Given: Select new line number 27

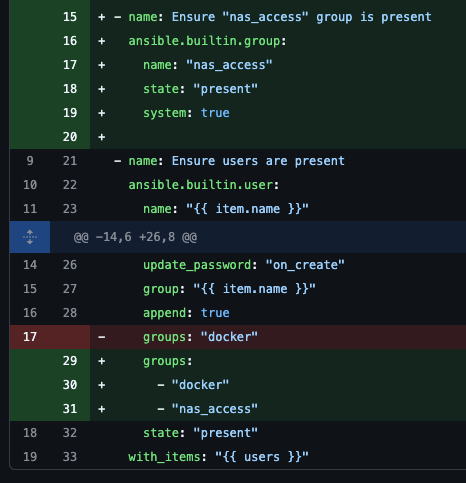Looking at the screenshot, I should pyautogui.click(x=70, y=289).
